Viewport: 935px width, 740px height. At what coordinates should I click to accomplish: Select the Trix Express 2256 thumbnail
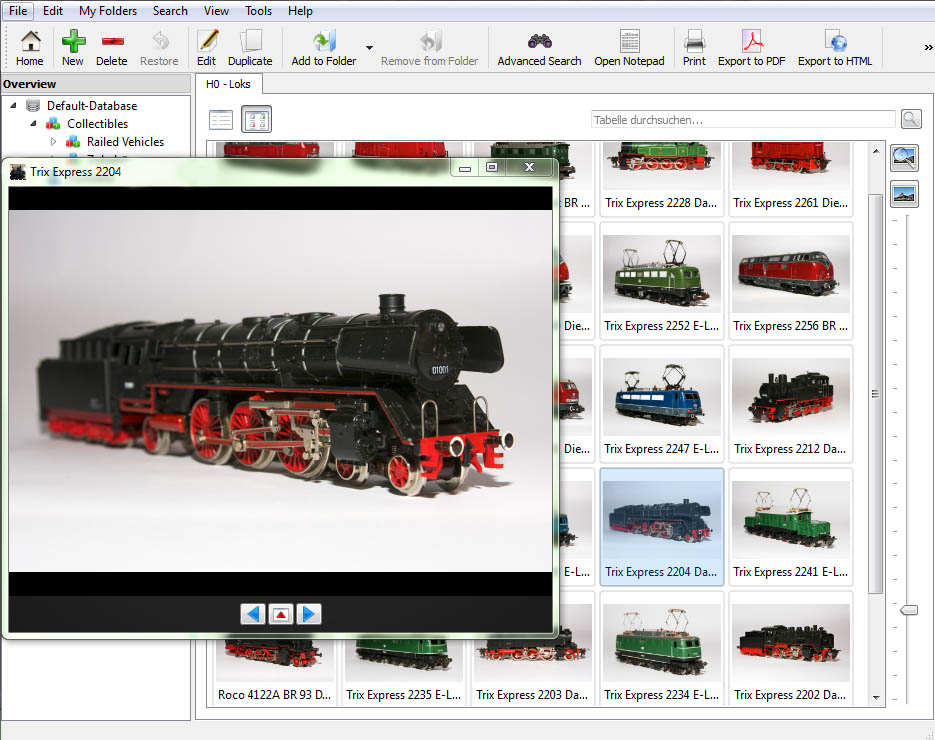click(x=791, y=281)
